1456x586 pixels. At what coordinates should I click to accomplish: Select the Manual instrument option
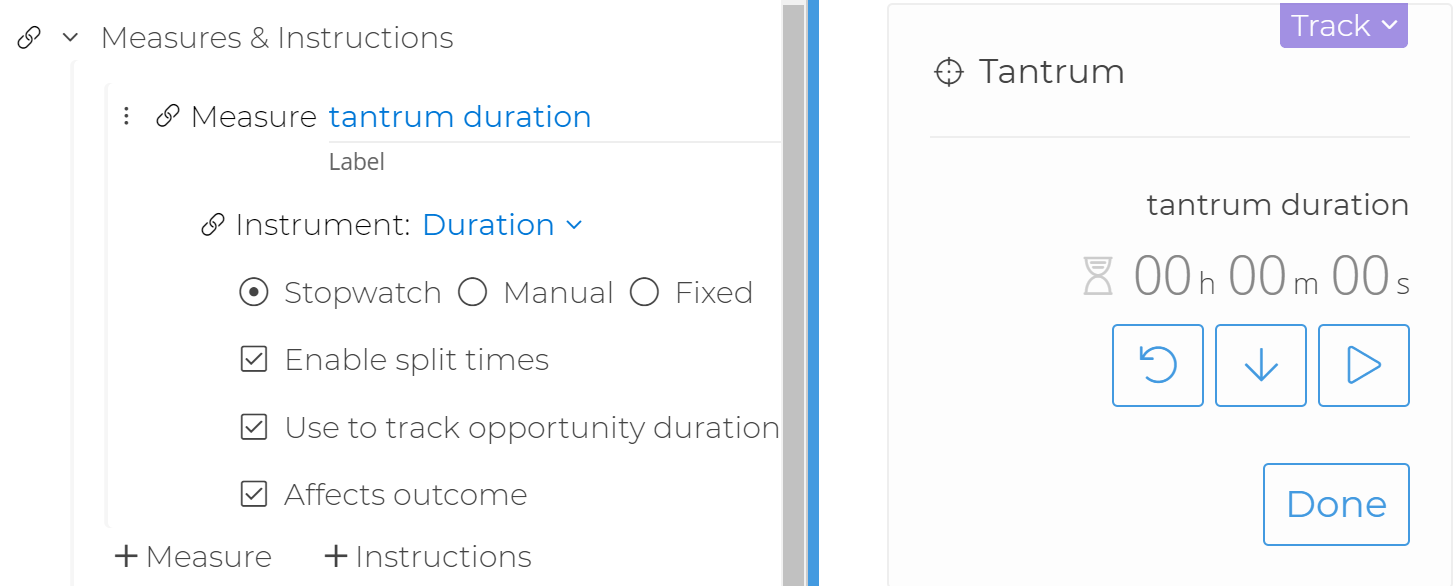(x=472, y=292)
